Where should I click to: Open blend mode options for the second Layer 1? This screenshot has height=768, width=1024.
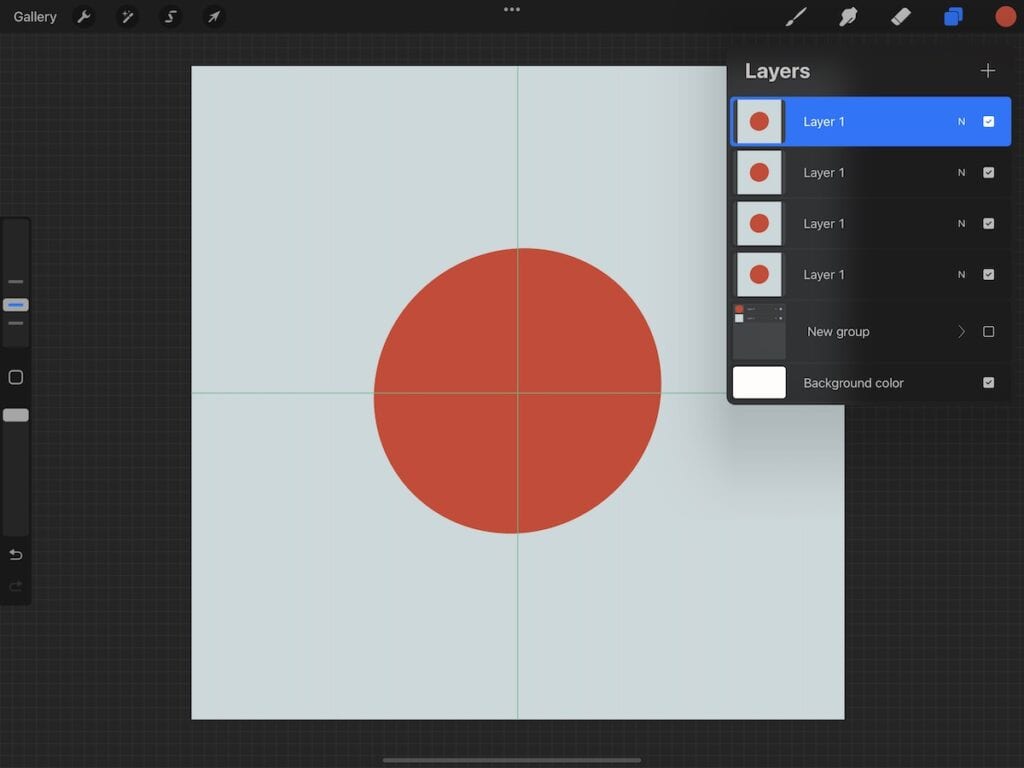click(x=960, y=172)
